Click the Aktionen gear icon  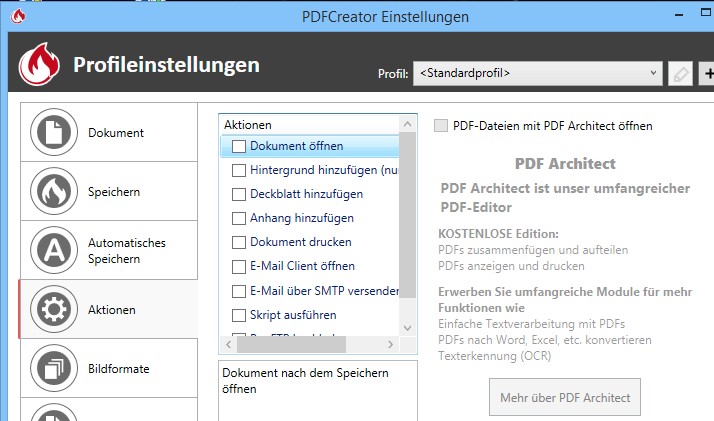(x=56, y=310)
